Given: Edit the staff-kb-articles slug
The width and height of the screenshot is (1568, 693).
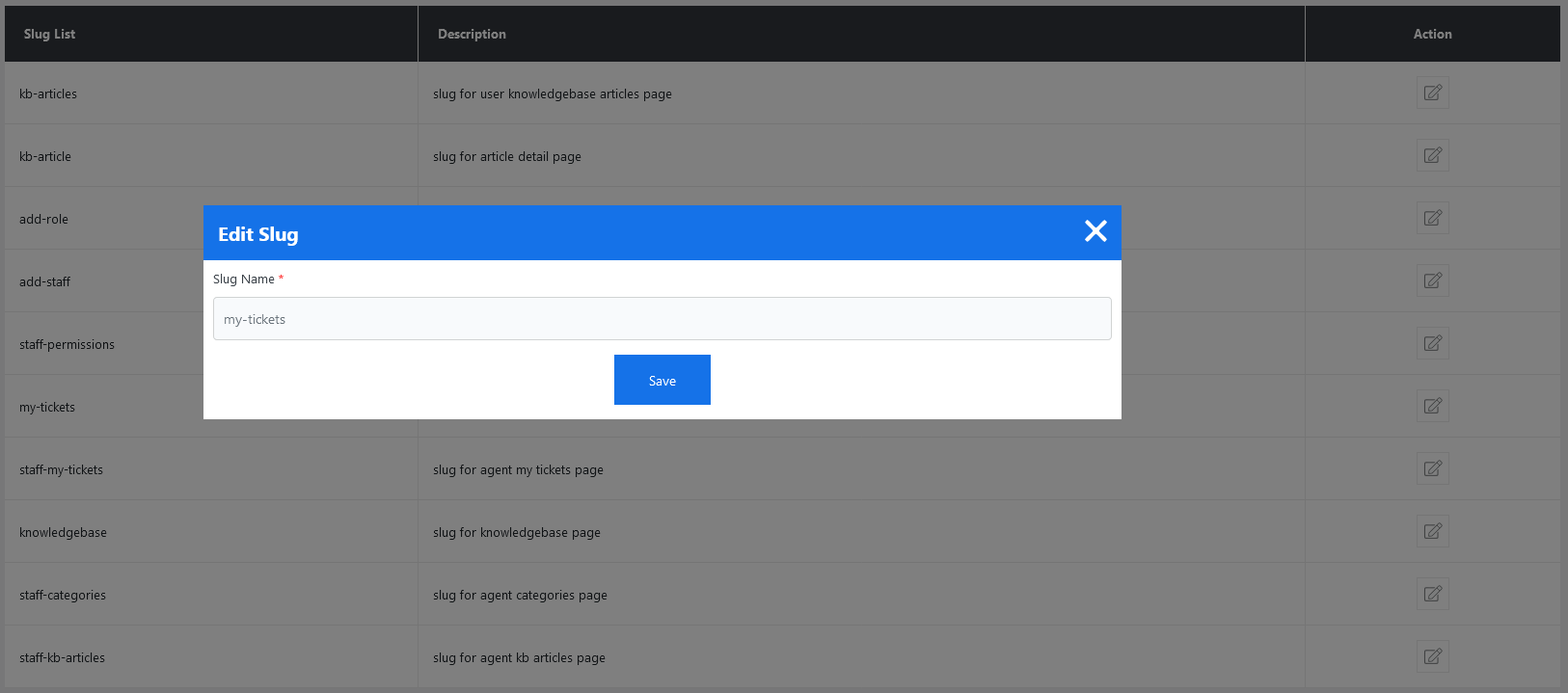Looking at the screenshot, I should coord(1432,657).
